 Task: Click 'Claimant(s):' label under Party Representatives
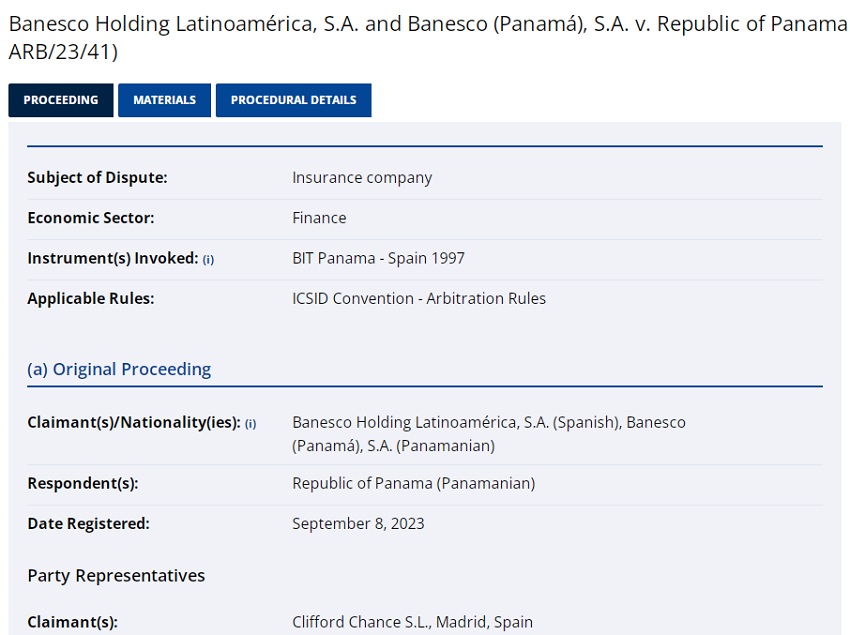tap(73, 622)
